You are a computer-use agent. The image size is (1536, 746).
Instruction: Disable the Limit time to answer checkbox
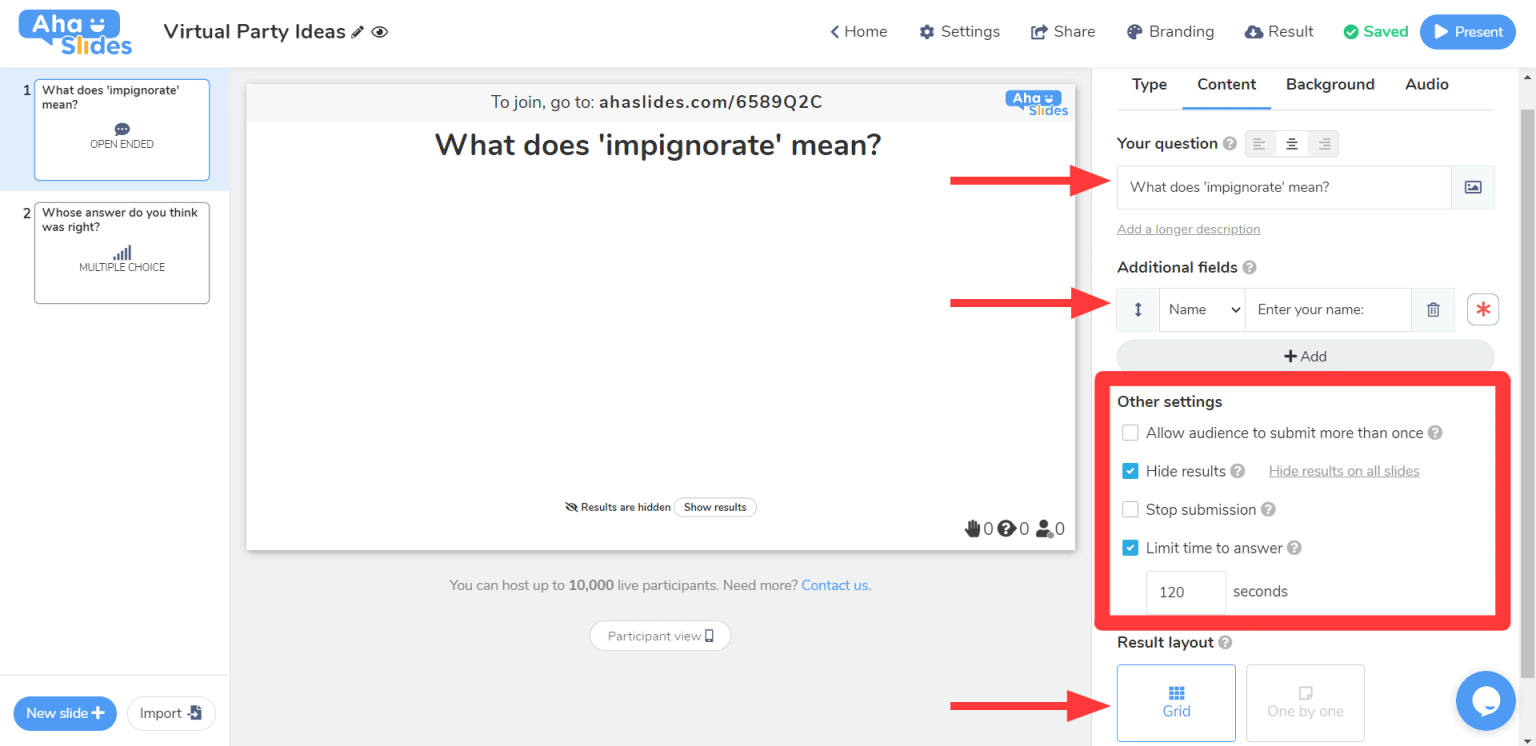pyautogui.click(x=1130, y=548)
